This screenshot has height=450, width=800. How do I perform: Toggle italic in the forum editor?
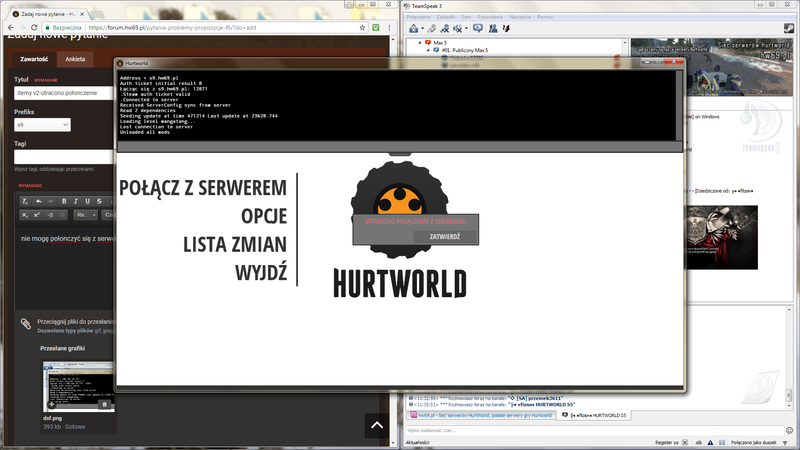tap(76, 202)
